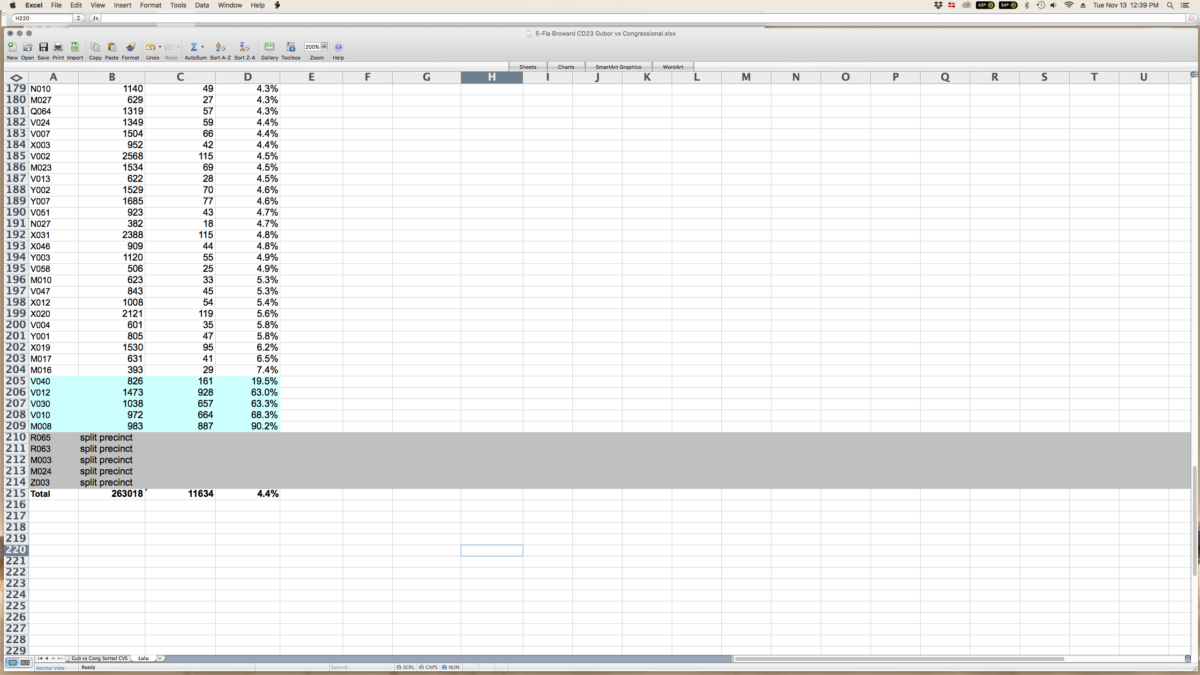Click the SmartArt Graphics tab
The height and width of the screenshot is (675, 1200).
point(618,67)
